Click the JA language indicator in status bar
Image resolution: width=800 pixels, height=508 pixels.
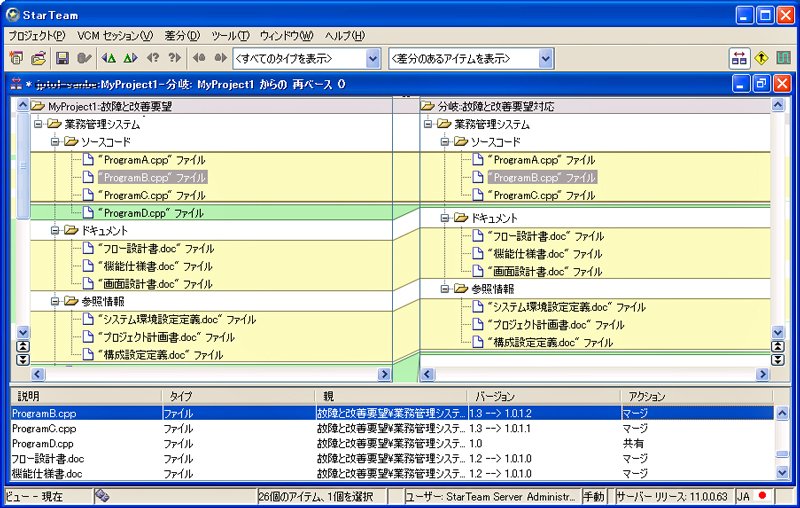point(743,496)
